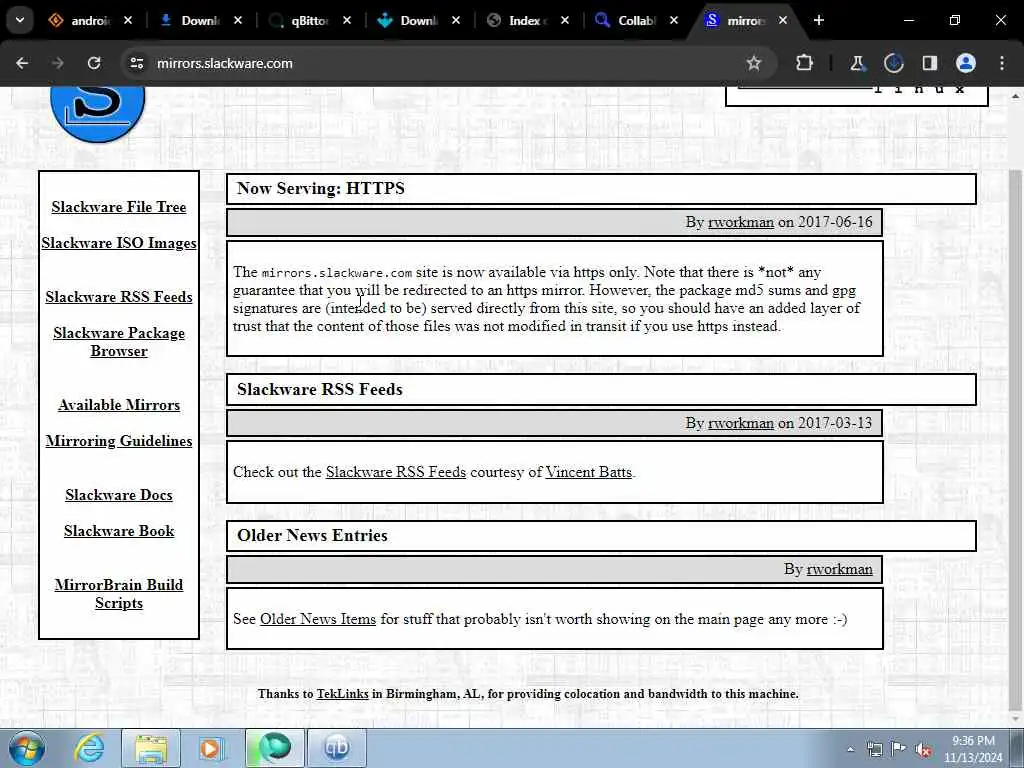Open Action Center flag icon
Viewport: 1024px width, 768px height.
point(899,750)
